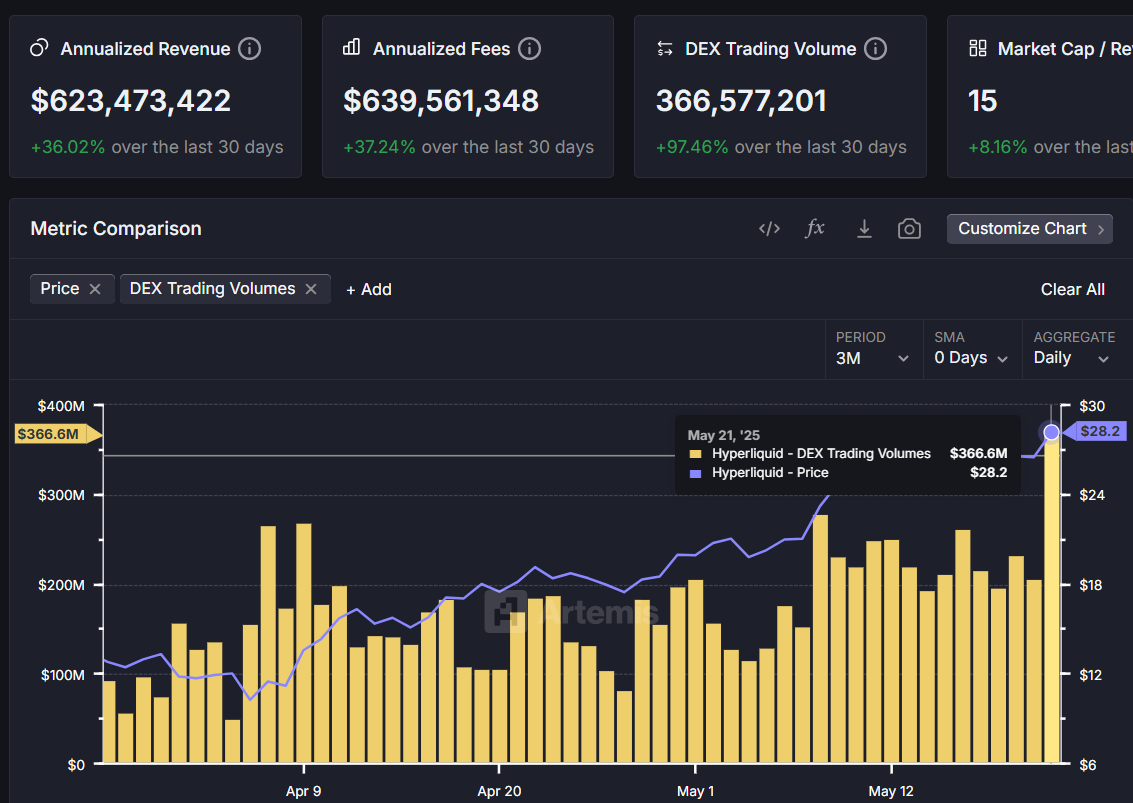Screen dimensions: 1133x803
Task: Take a chart snapshot with camera icon
Action: 909,229
